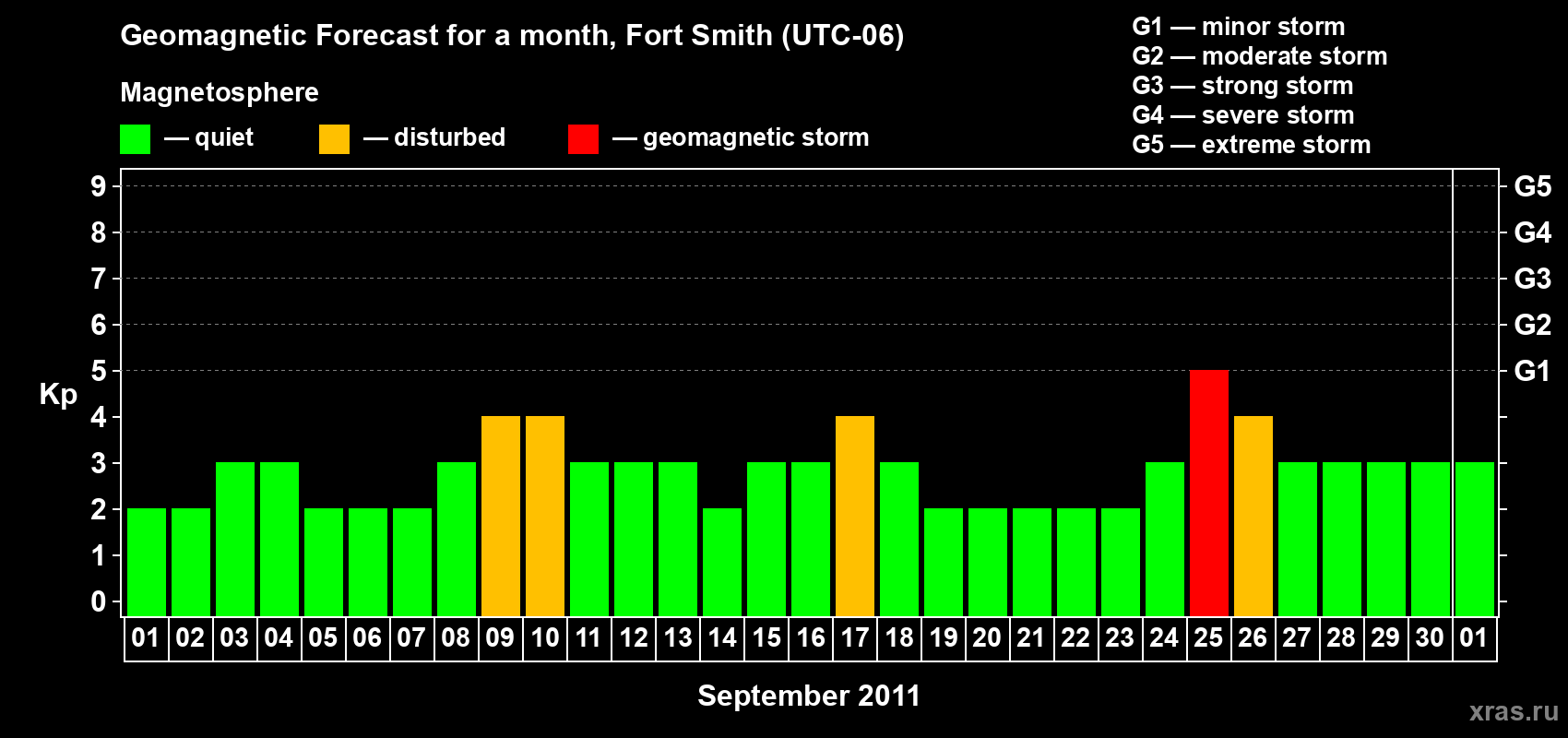Click the 'geomagnetic storm' legend label
Screen dimensions: 1568x738
tap(756, 137)
